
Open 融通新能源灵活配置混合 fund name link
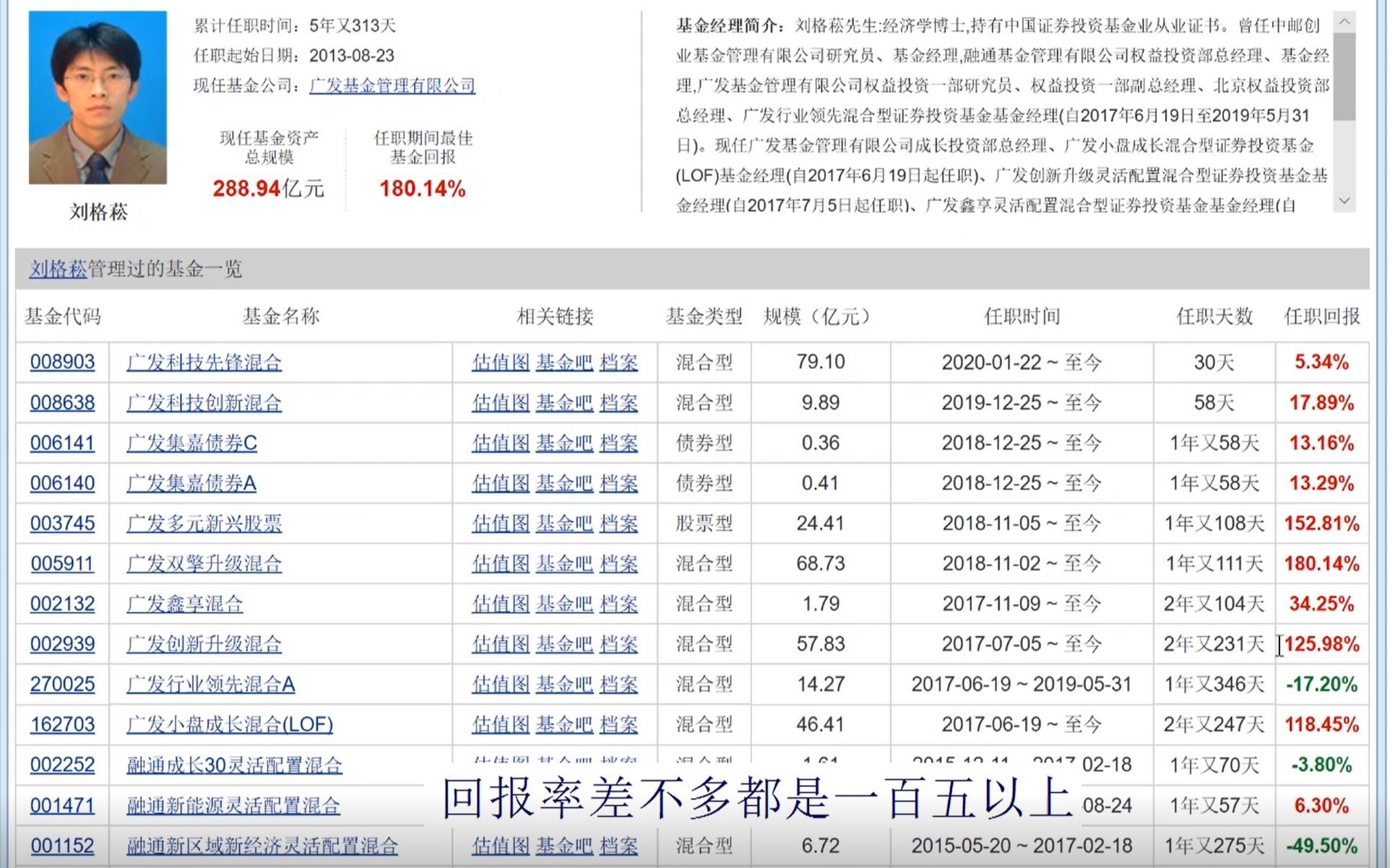click(x=233, y=807)
